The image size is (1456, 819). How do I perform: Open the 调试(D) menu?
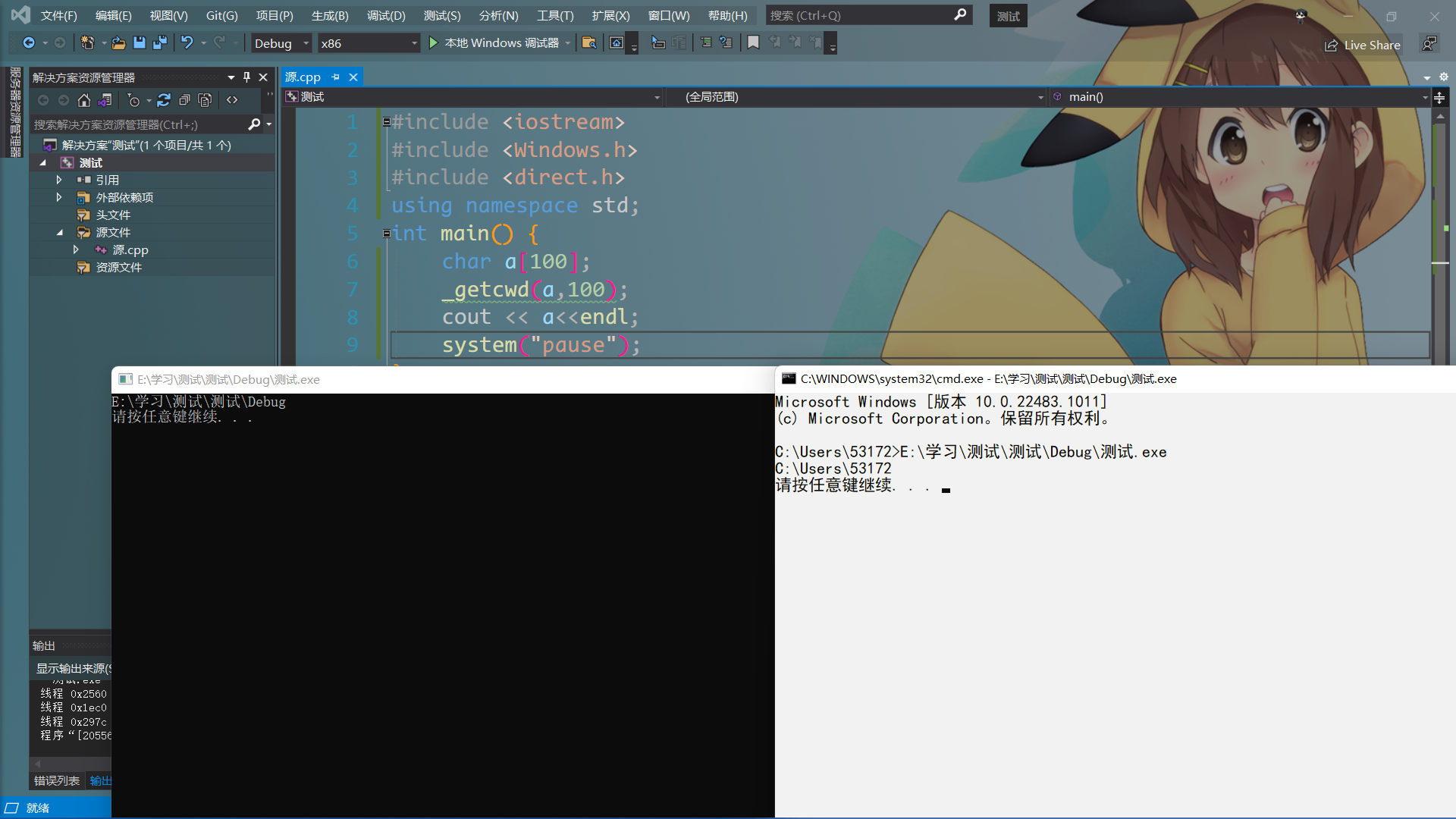click(x=386, y=15)
